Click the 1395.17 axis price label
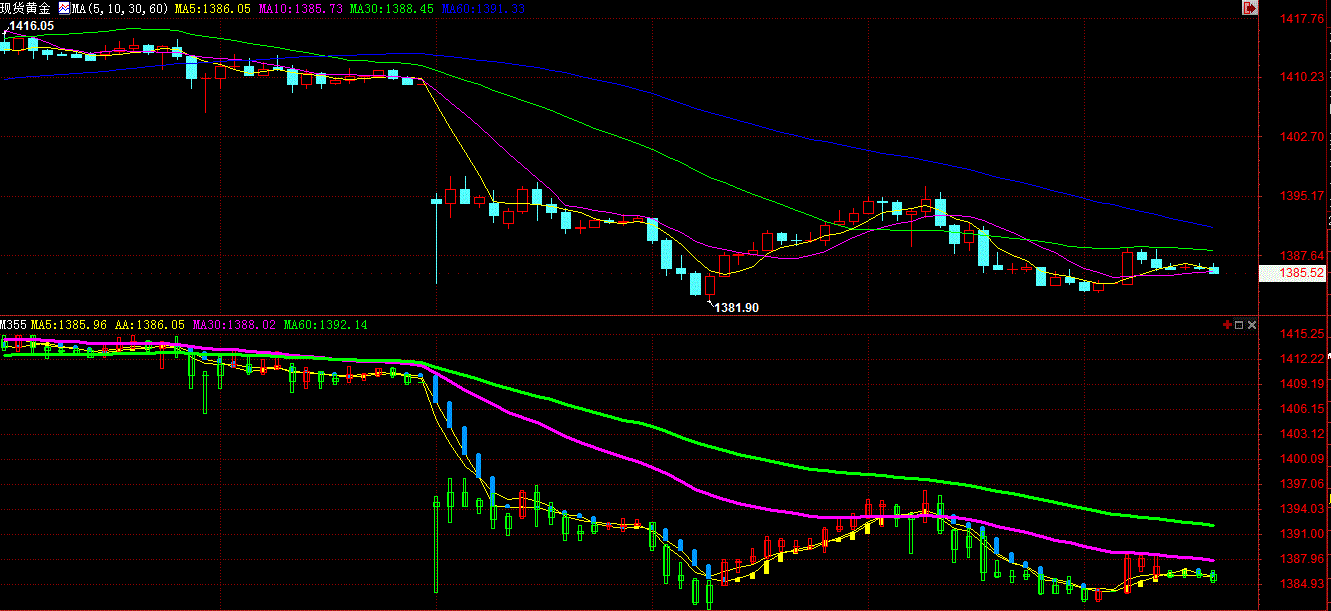The height and width of the screenshot is (611, 1331). tap(1303, 196)
